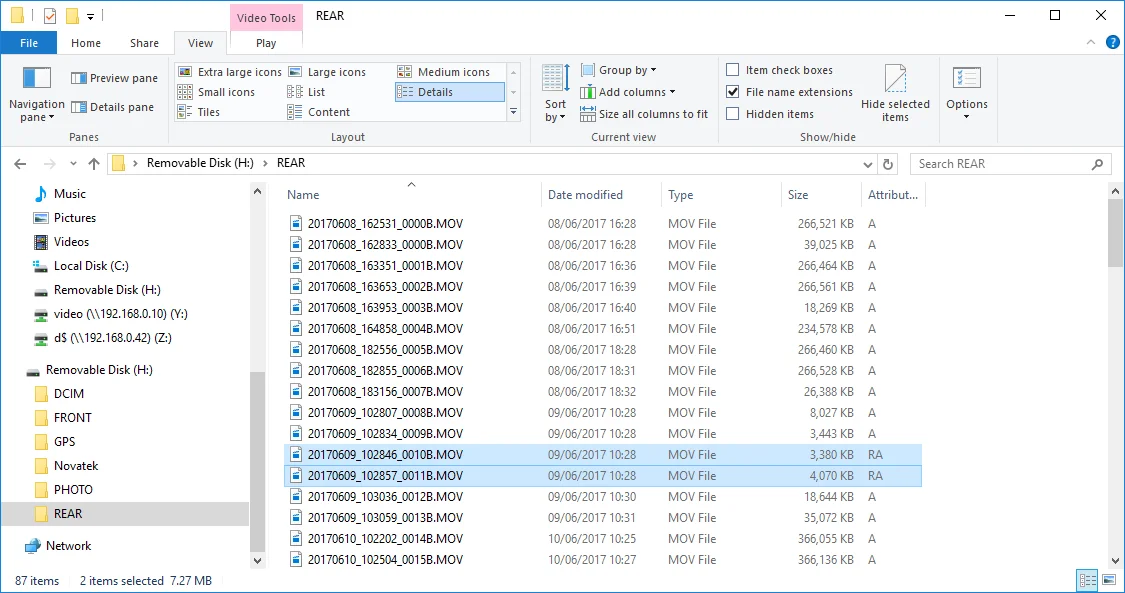This screenshot has height=593, width=1125.
Task: Select the Novatek folder
Action: point(76,465)
